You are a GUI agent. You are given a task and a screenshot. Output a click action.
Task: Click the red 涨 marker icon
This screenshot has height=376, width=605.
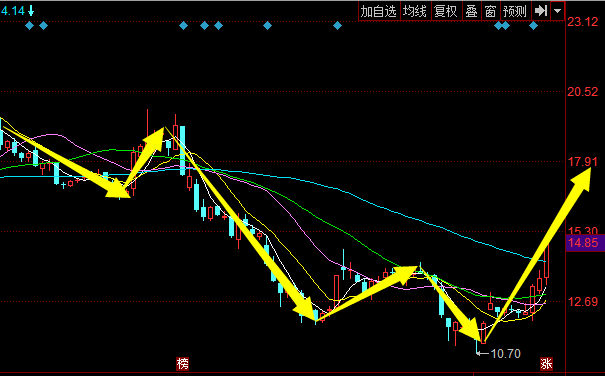[546, 363]
